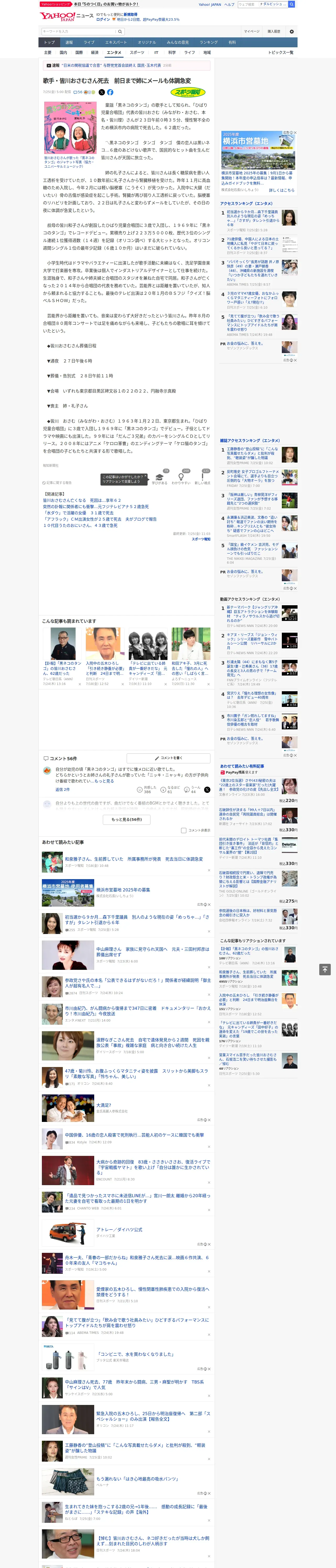Screen dimensions: 336x1568
Task: Select the みんなの意見 tab
Action: coord(178,43)
